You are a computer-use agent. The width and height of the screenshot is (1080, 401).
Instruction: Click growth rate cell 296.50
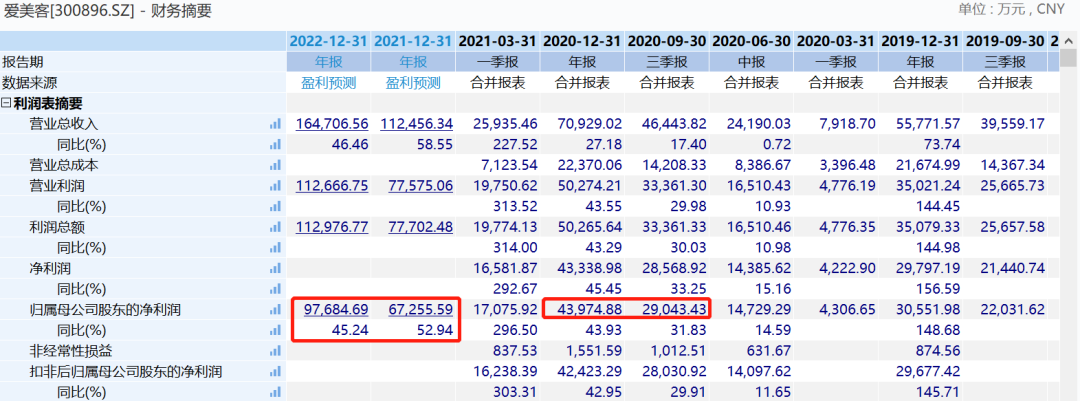pyautogui.click(x=516, y=331)
